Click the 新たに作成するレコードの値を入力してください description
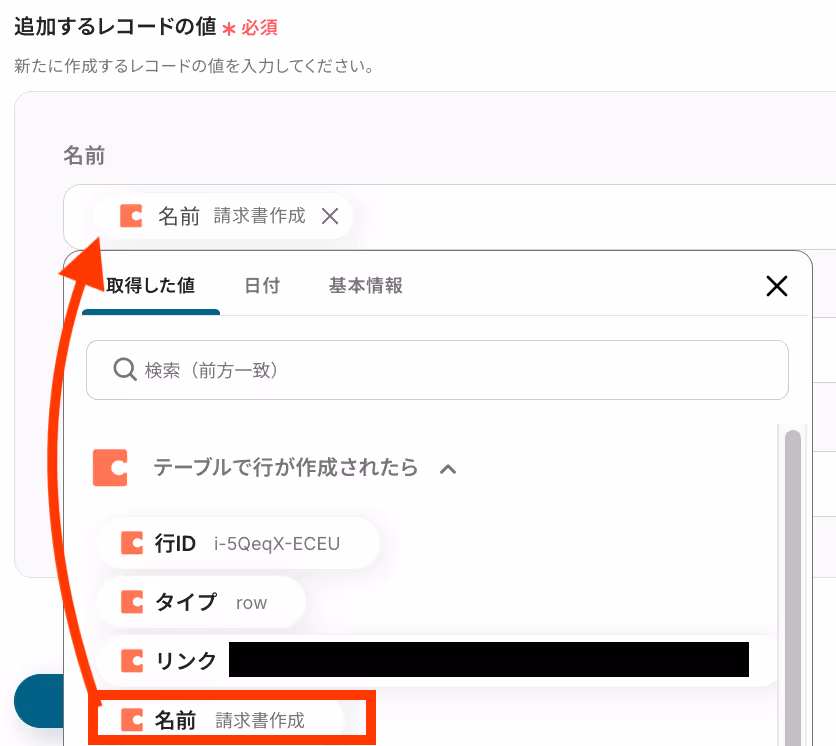This screenshot has width=836, height=746. pos(194,66)
